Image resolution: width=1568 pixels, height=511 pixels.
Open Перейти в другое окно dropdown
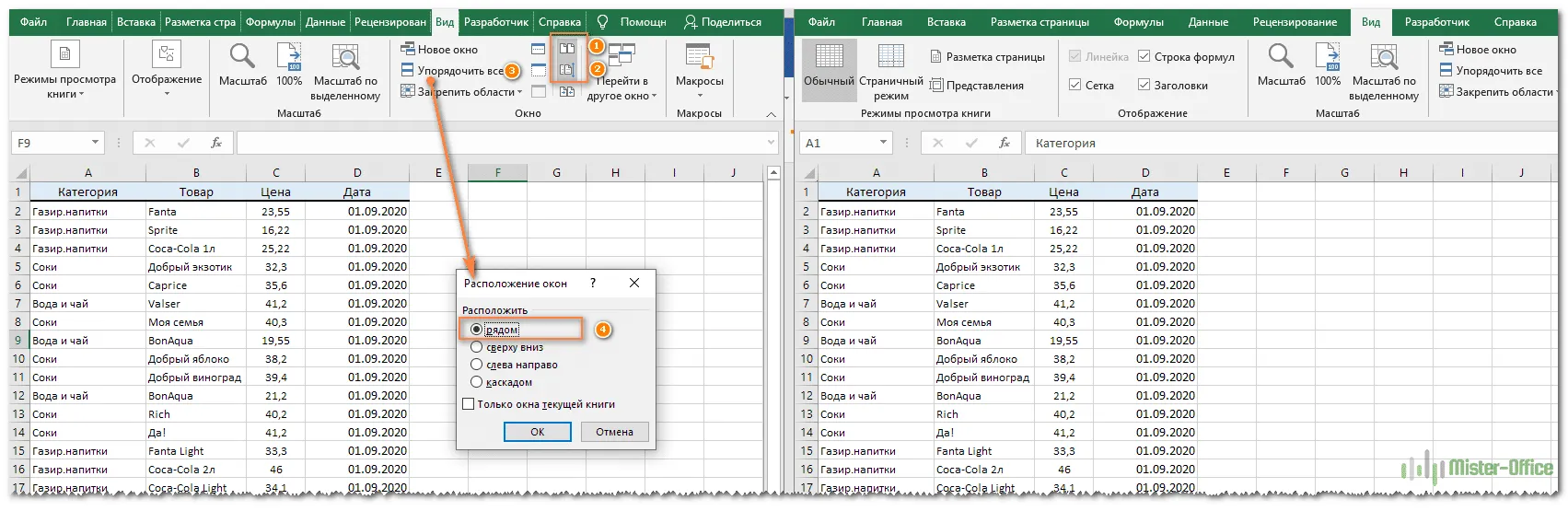point(622,72)
